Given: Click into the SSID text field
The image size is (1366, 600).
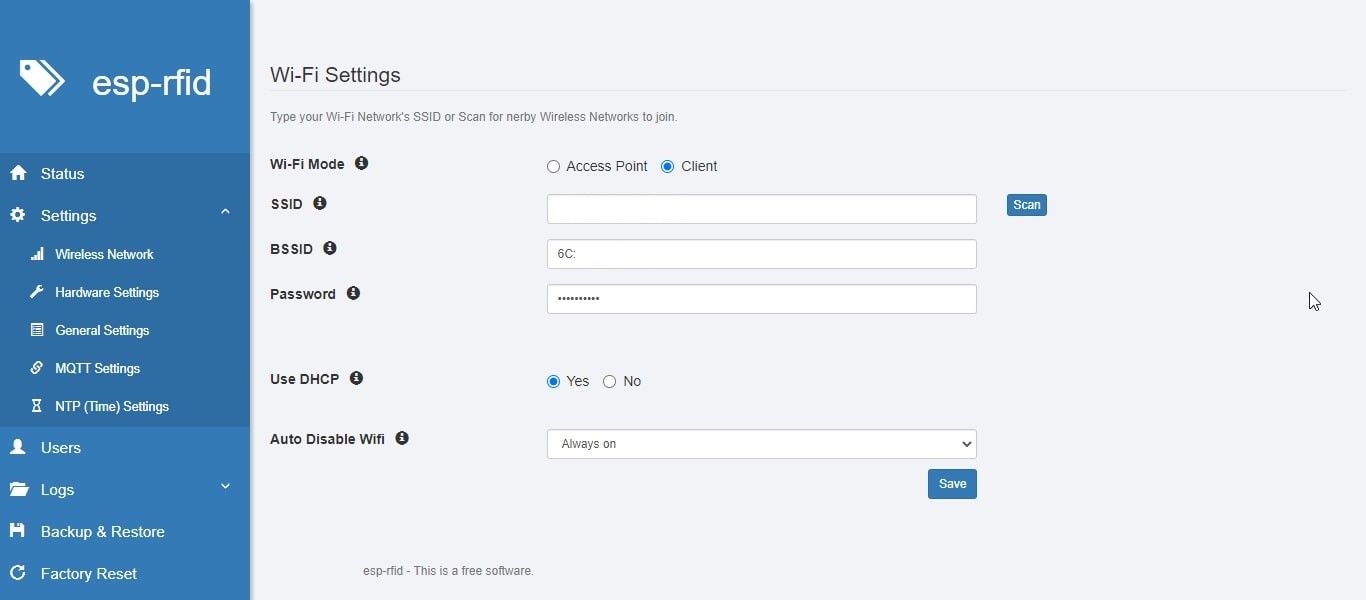Looking at the screenshot, I should 761,209.
